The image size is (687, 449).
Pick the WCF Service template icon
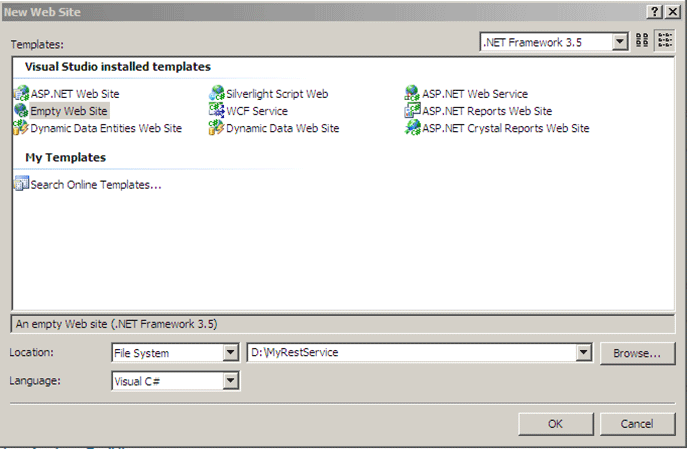217,111
